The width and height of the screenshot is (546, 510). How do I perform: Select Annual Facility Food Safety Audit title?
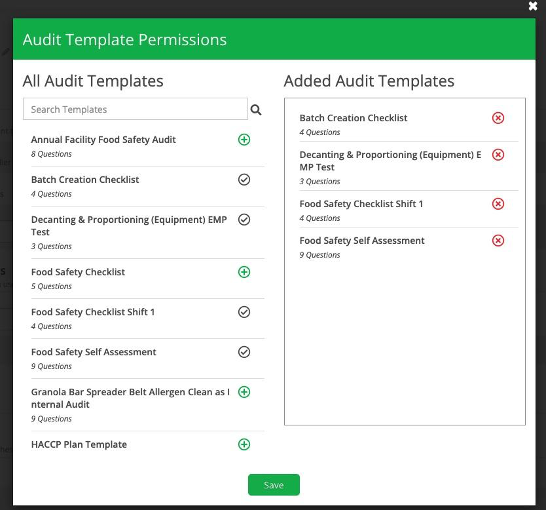point(103,140)
